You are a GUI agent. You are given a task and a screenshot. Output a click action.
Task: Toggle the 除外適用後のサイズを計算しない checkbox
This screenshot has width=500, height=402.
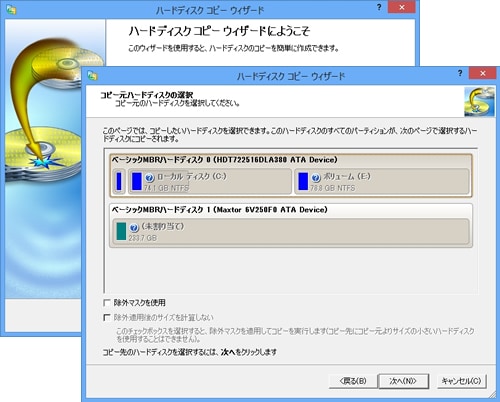(107, 317)
